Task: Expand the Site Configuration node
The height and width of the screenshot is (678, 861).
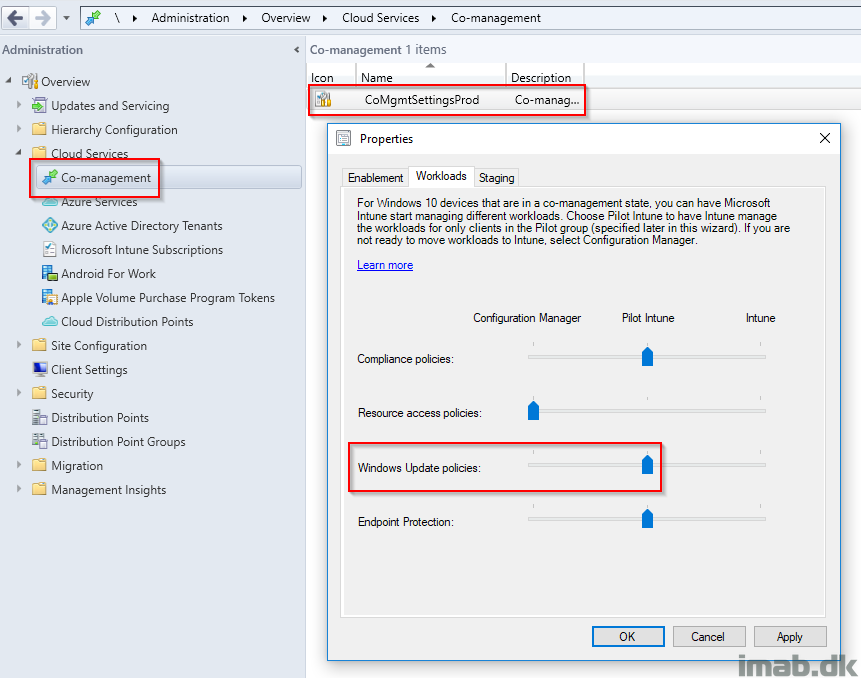Action: [x=19, y=345]
